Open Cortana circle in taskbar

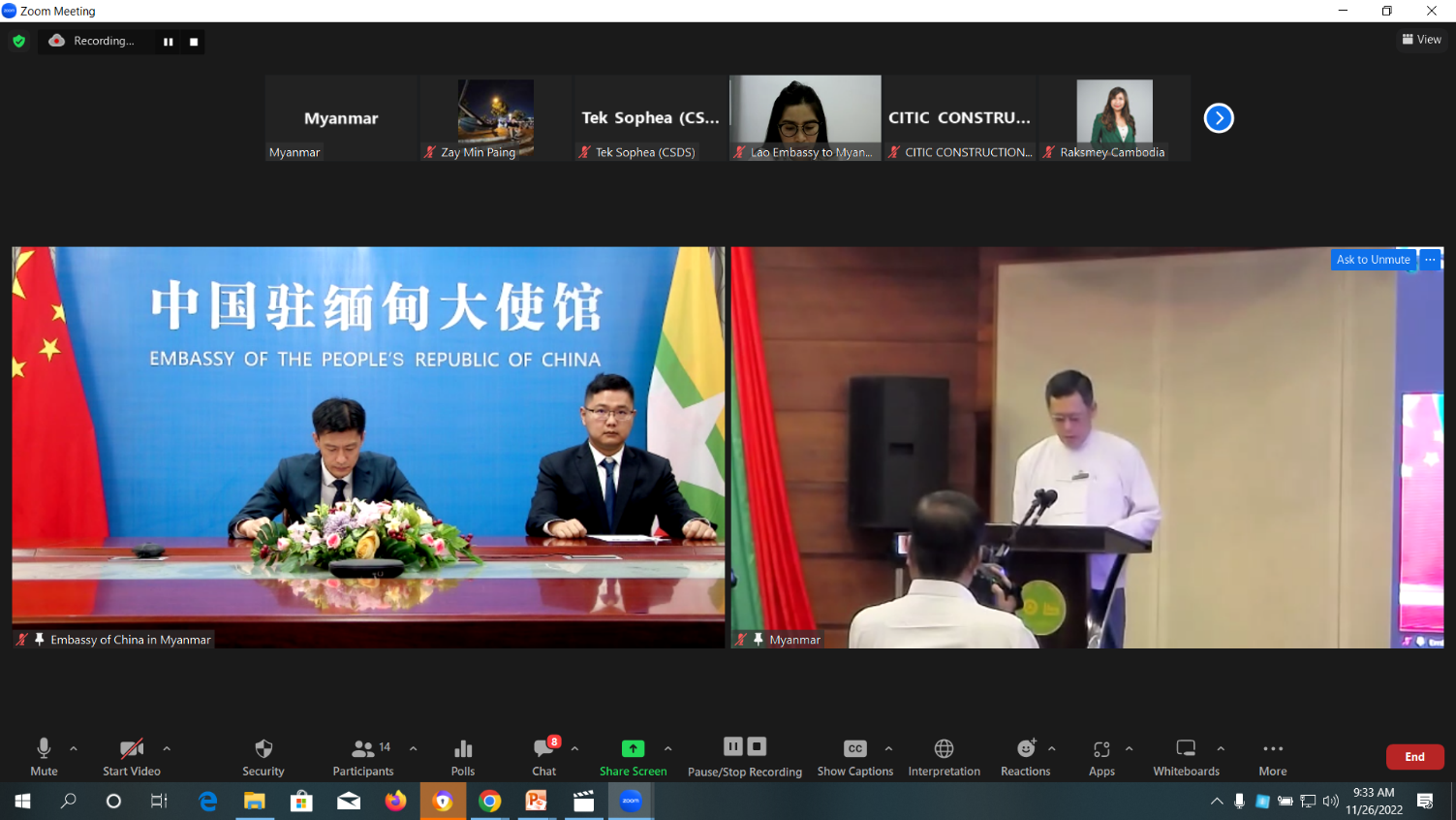113,801
